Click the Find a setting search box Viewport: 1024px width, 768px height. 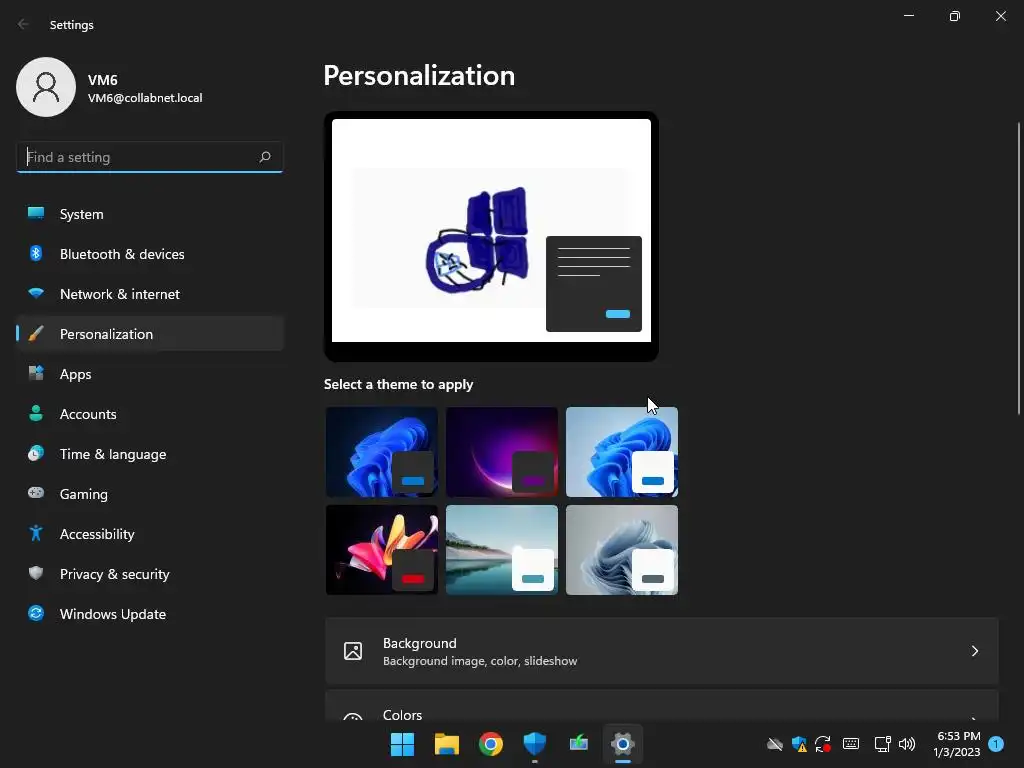point(150,157)
